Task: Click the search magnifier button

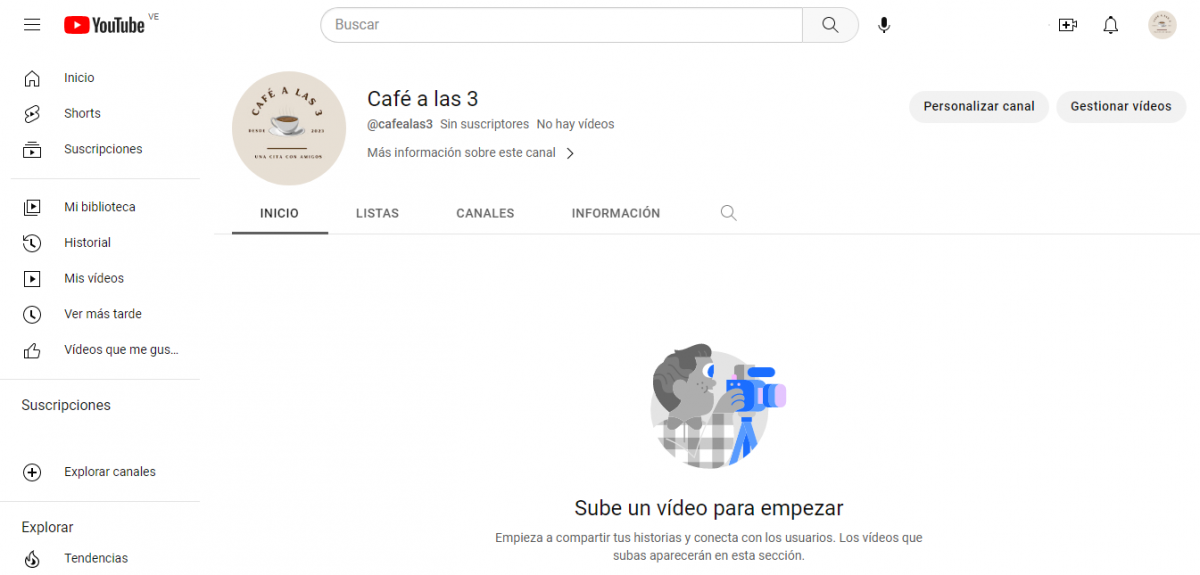Action: pos(830,25)
